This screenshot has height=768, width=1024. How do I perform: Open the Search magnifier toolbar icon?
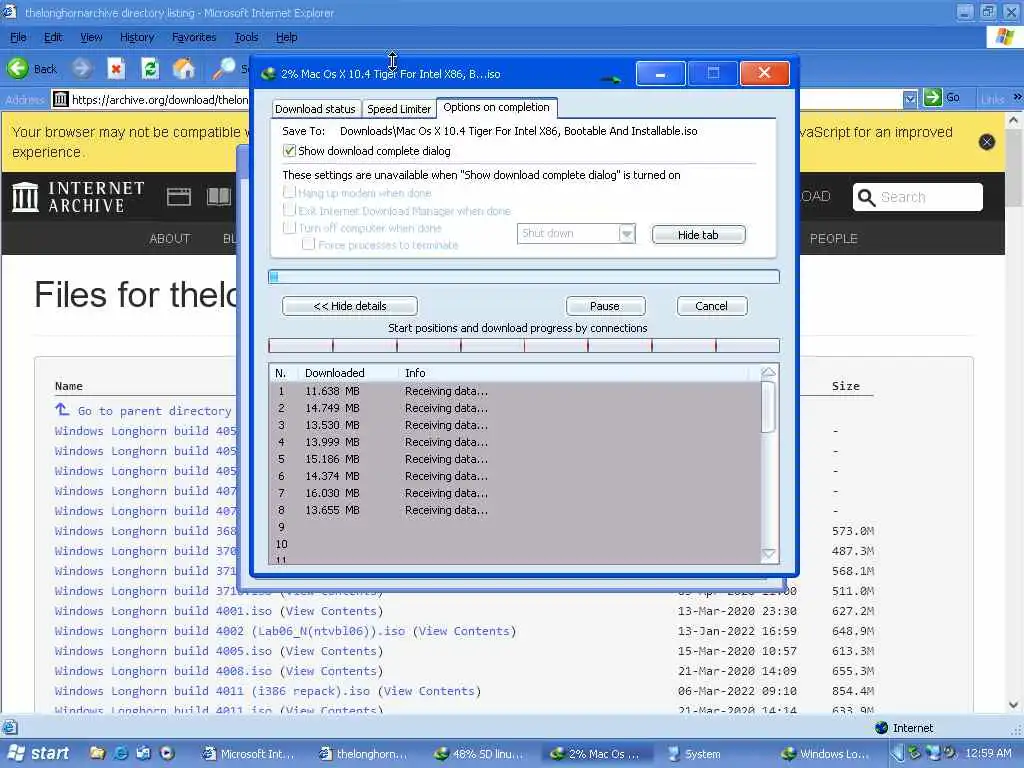223,68
